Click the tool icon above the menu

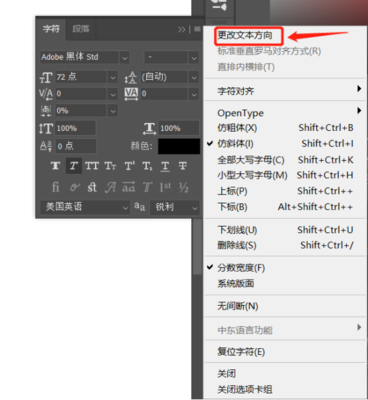click(x=220, y=6)
